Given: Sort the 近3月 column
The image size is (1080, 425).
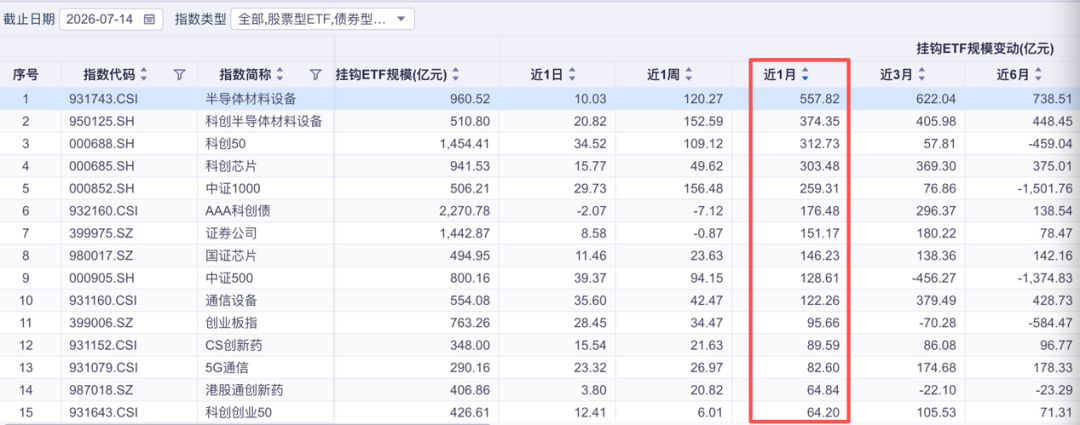Looking at the screenshot, I should click(922, 74).
